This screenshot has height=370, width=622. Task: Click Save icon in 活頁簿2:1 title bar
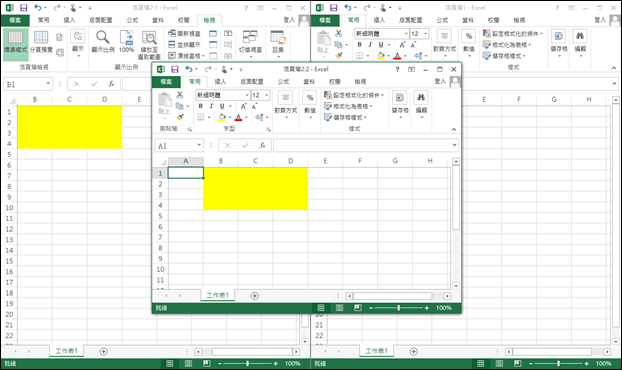pyautogui.click(x=23, y=8)
